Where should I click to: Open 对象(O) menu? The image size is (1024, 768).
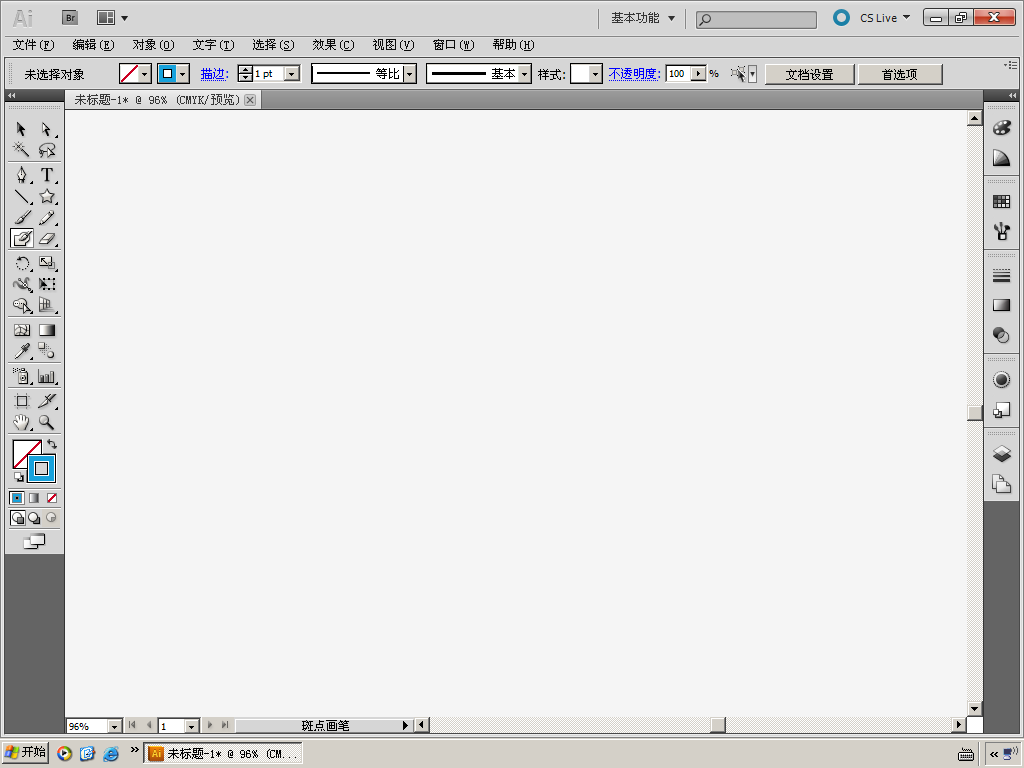(x=153, y=44)
